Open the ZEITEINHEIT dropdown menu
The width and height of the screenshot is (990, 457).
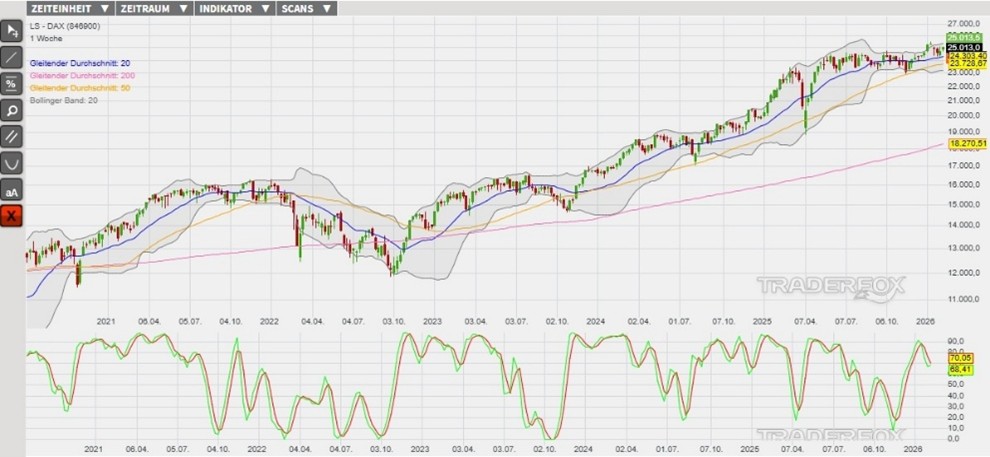[68, 8]
